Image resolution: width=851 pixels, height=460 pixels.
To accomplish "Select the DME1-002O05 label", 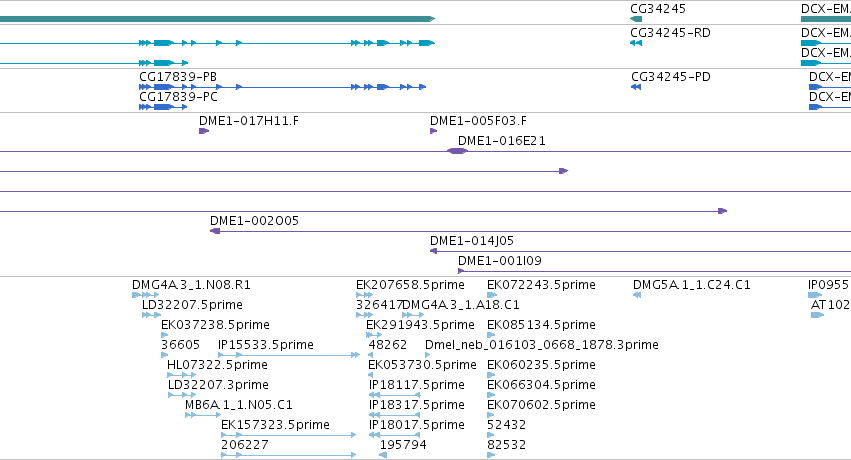I will tap(254, 221).
